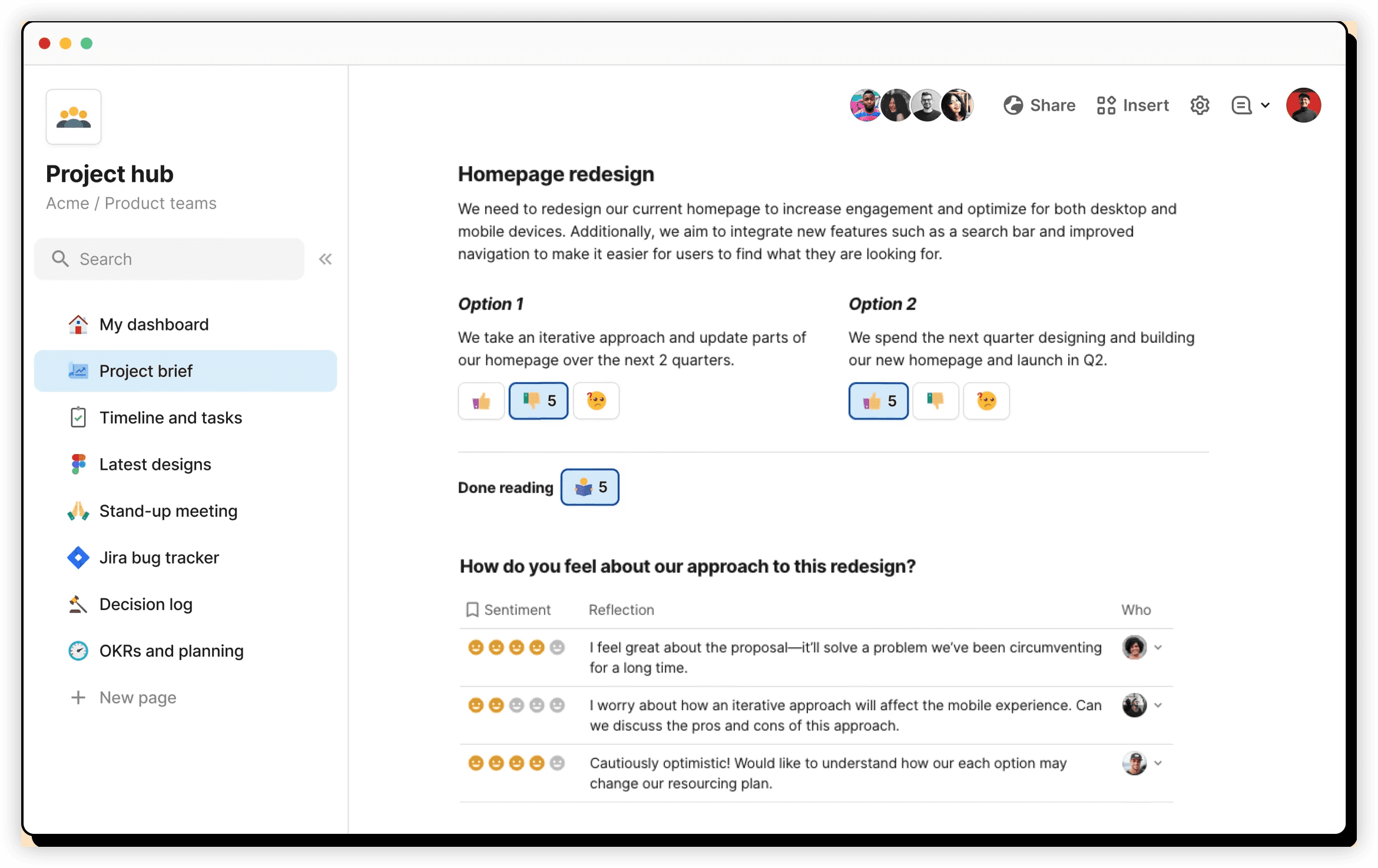Click the Share button

pyautogui.click(x=1039, y=105)
